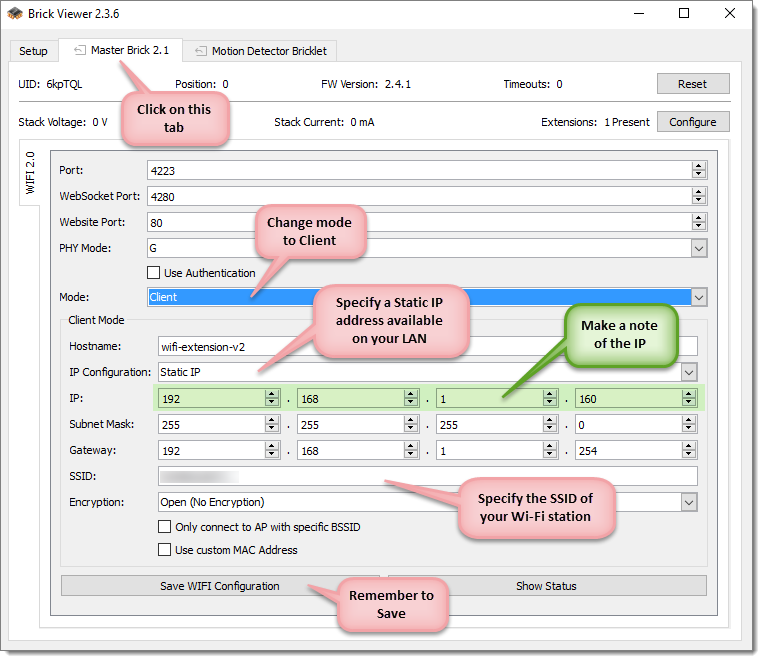This screenshot has width=763, height=661.
Task: Click spinner of Subnet Mask first octet
Action: point(272,424)
